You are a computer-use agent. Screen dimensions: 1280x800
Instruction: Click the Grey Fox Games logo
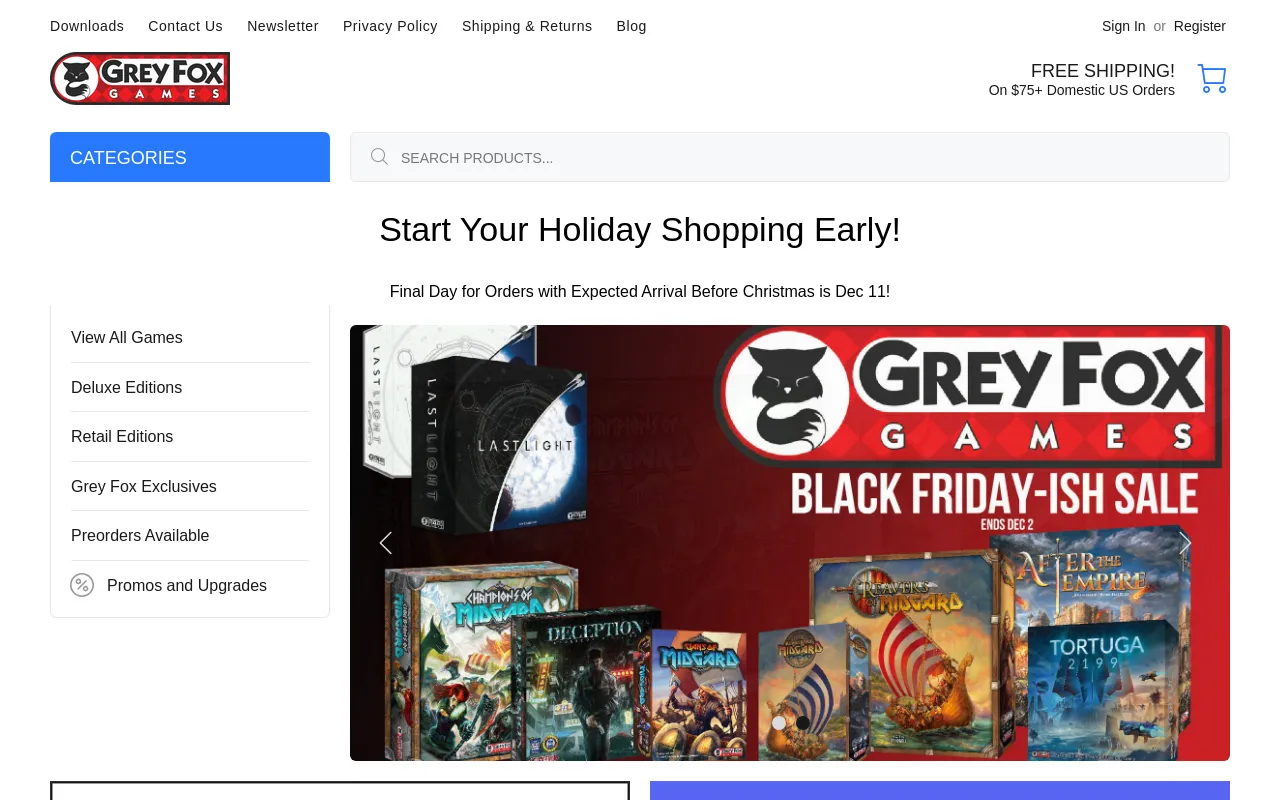140,79
